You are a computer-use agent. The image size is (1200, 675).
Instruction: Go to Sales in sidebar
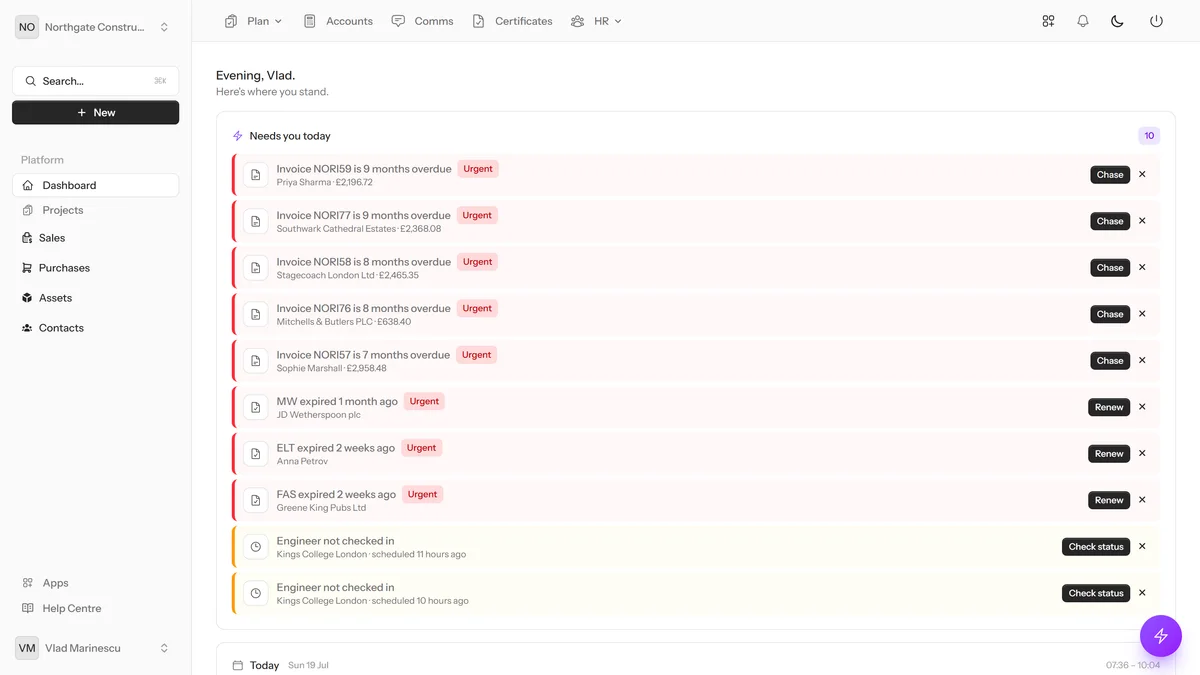coord(95,238)
